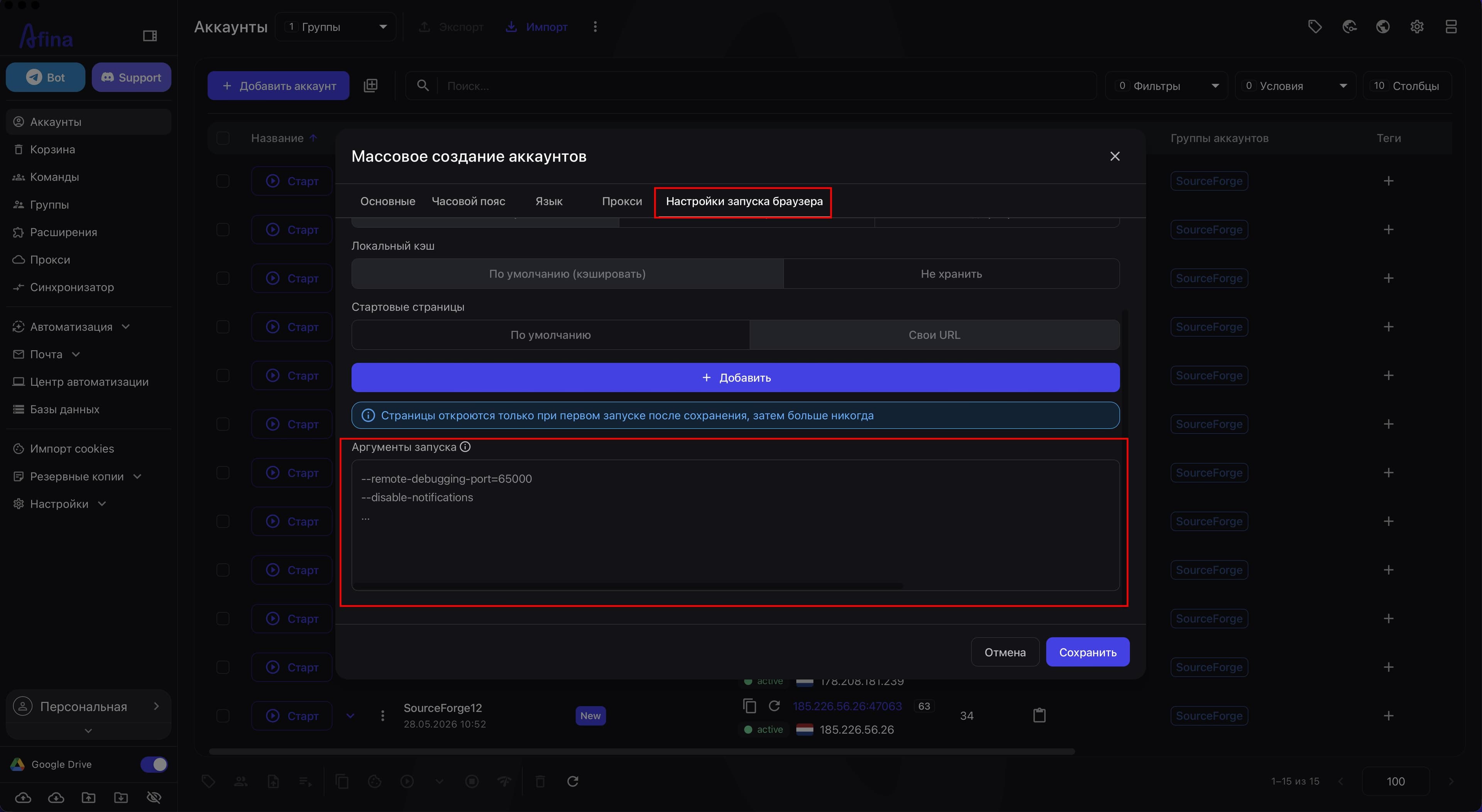
Task: Expand the Фильтры dropdown
Action: [1166, 86]
